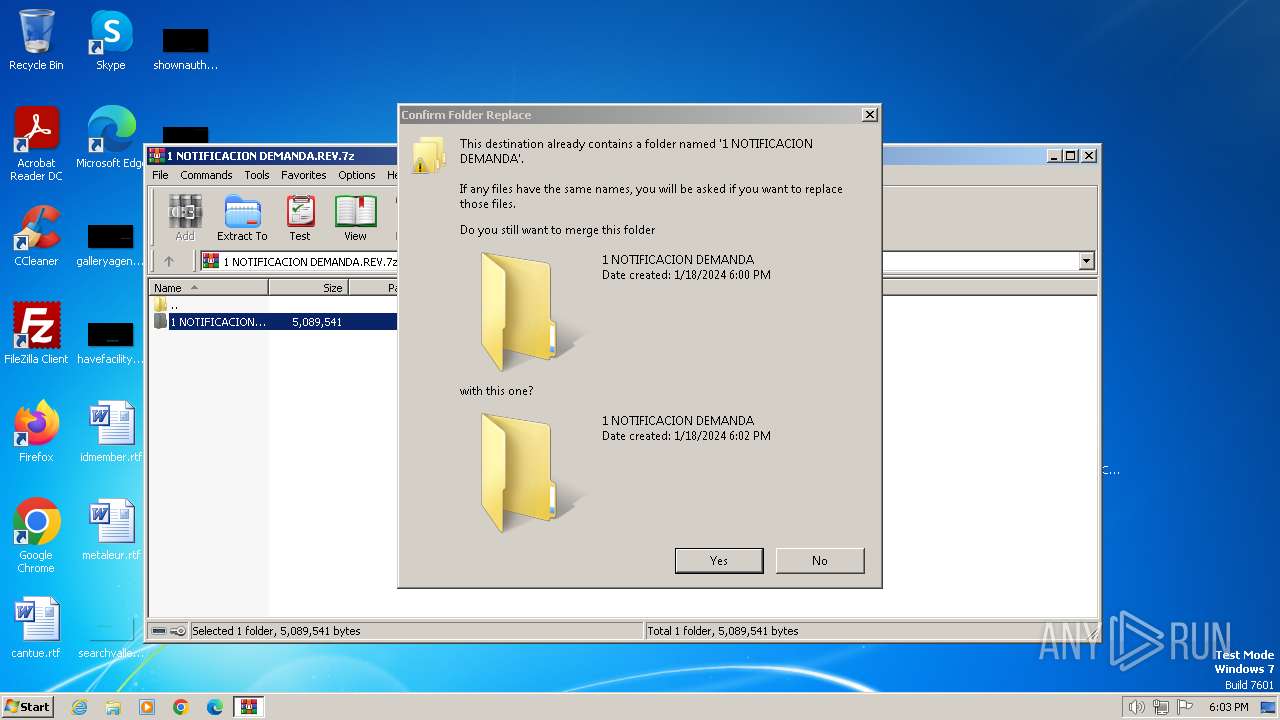Click the View toolbar icon

point(355,218)
